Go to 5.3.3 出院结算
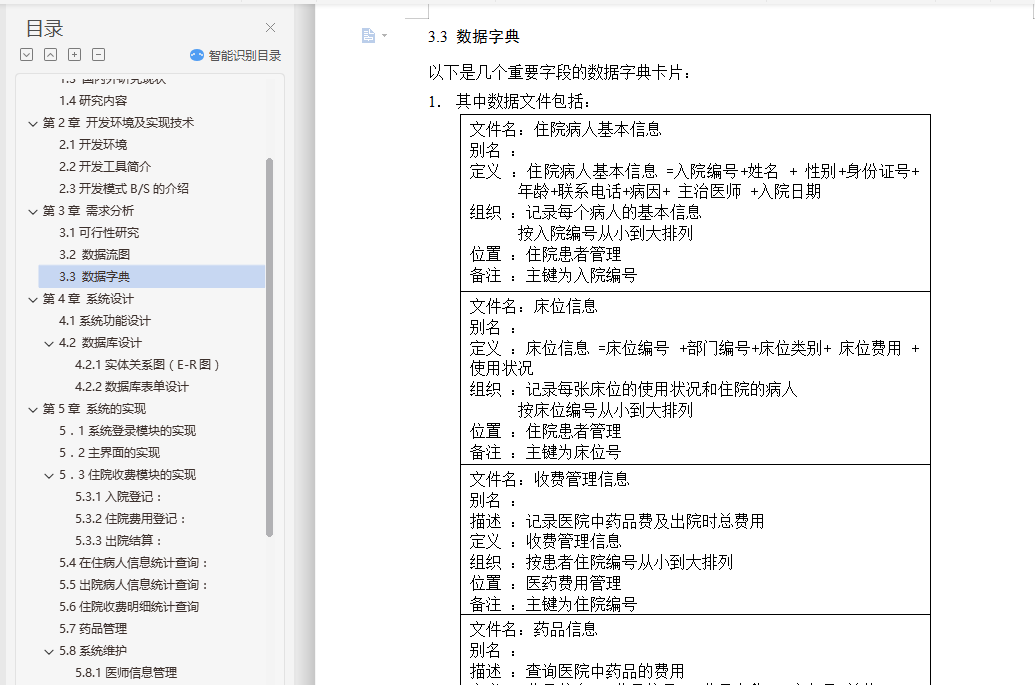1035x685 pixels. [119, 540]
